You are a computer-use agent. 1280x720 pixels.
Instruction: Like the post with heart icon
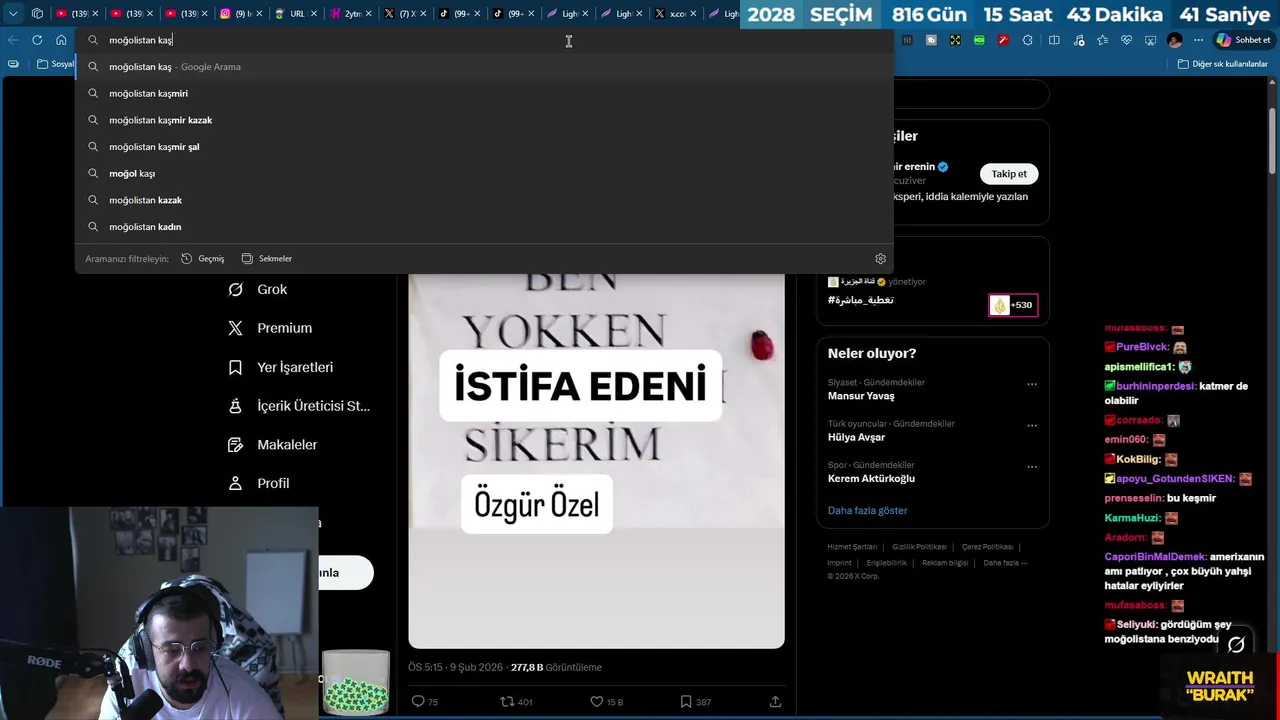click(x=596, y=702)
